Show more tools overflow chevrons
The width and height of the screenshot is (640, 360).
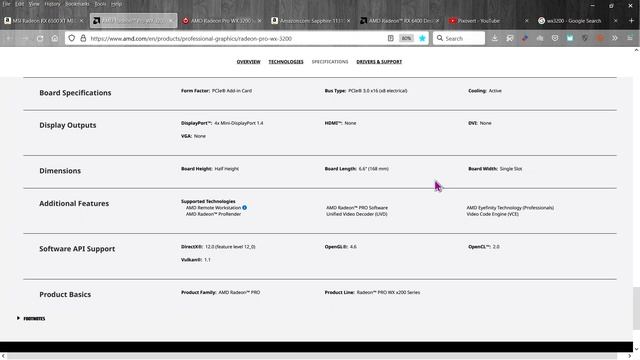(615, 38)
